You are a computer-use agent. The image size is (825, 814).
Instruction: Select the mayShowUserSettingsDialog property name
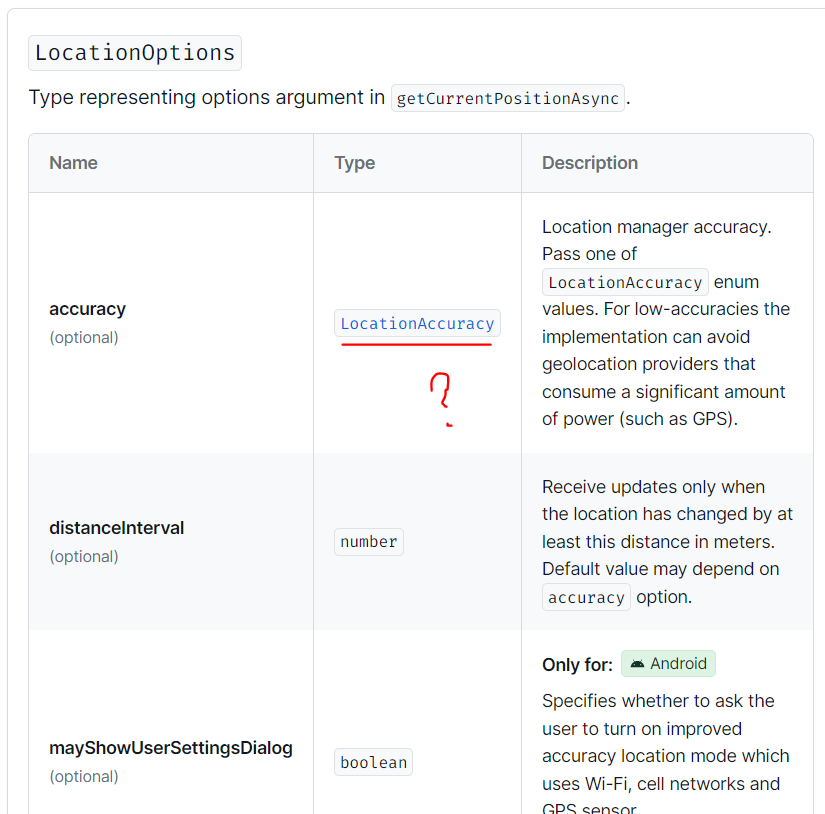(171, 748)
